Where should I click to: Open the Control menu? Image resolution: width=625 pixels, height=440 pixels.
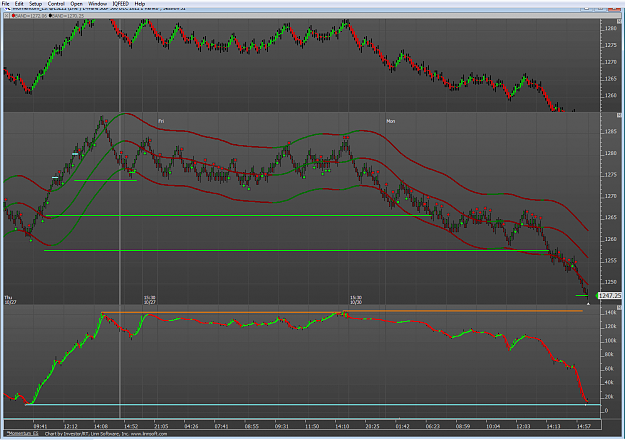tap(56, 4)
